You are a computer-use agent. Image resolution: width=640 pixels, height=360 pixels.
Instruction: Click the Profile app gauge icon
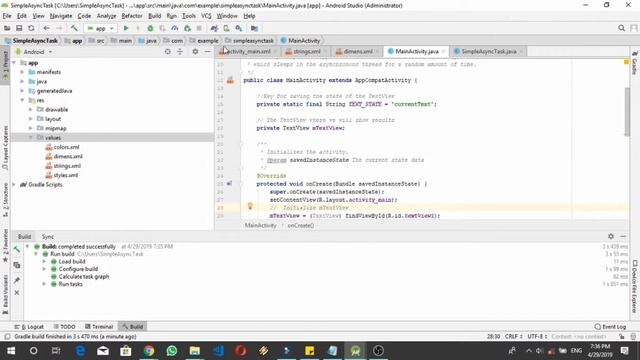(175, 28)
